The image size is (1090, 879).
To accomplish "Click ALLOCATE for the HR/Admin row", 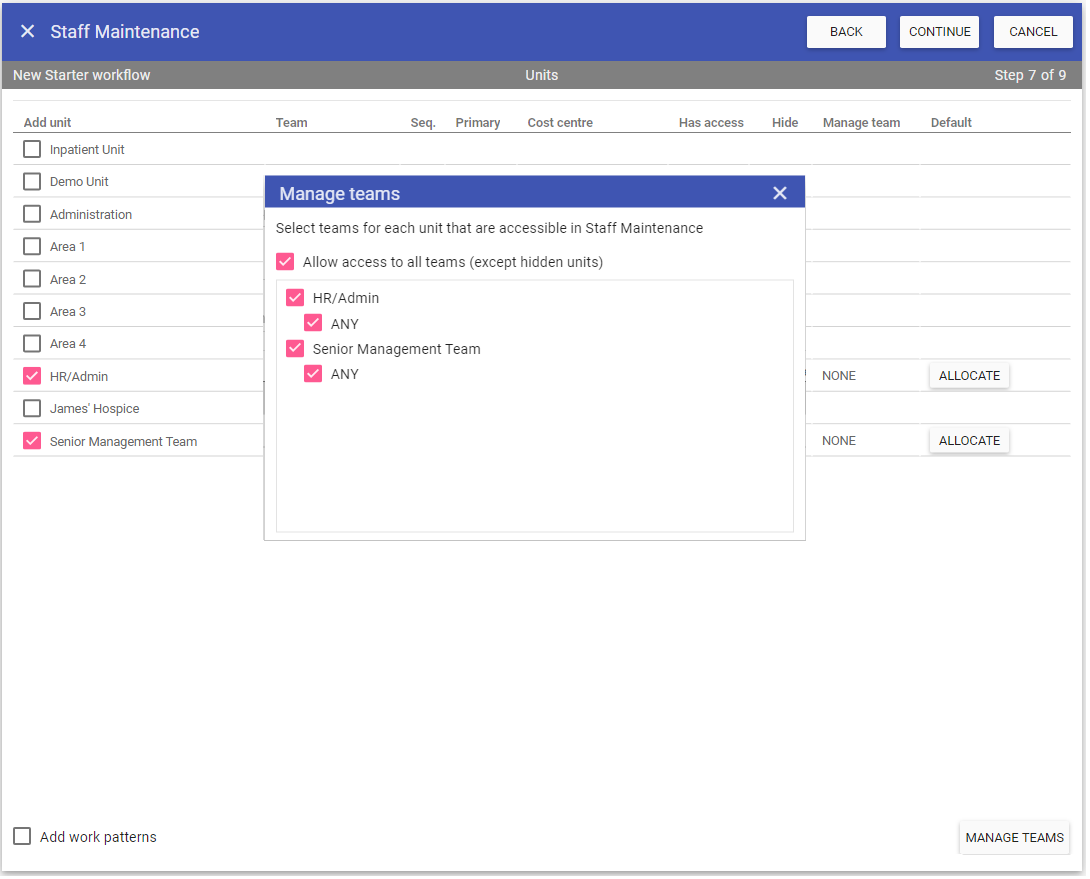I will 969,376.
